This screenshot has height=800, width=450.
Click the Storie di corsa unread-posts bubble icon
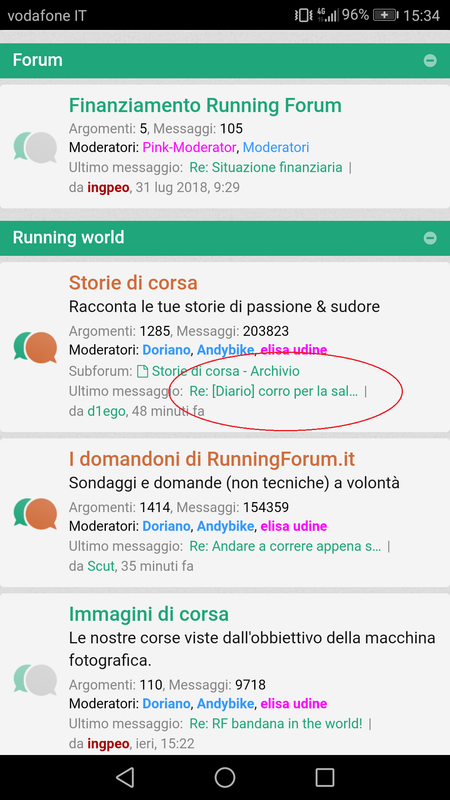click(x=35, y=347)
